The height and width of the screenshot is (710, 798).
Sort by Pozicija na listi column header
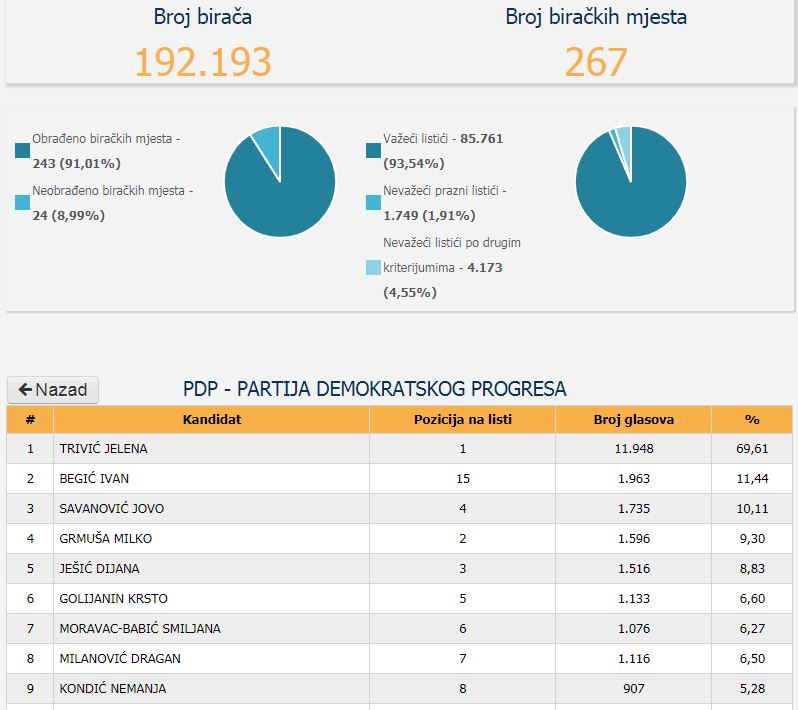(462, 420)
